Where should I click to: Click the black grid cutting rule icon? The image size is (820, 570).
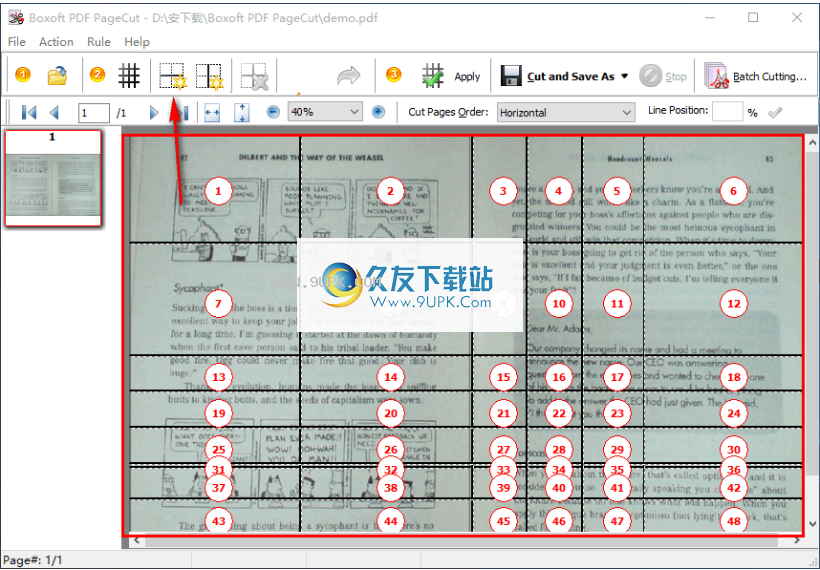(129, 76)
